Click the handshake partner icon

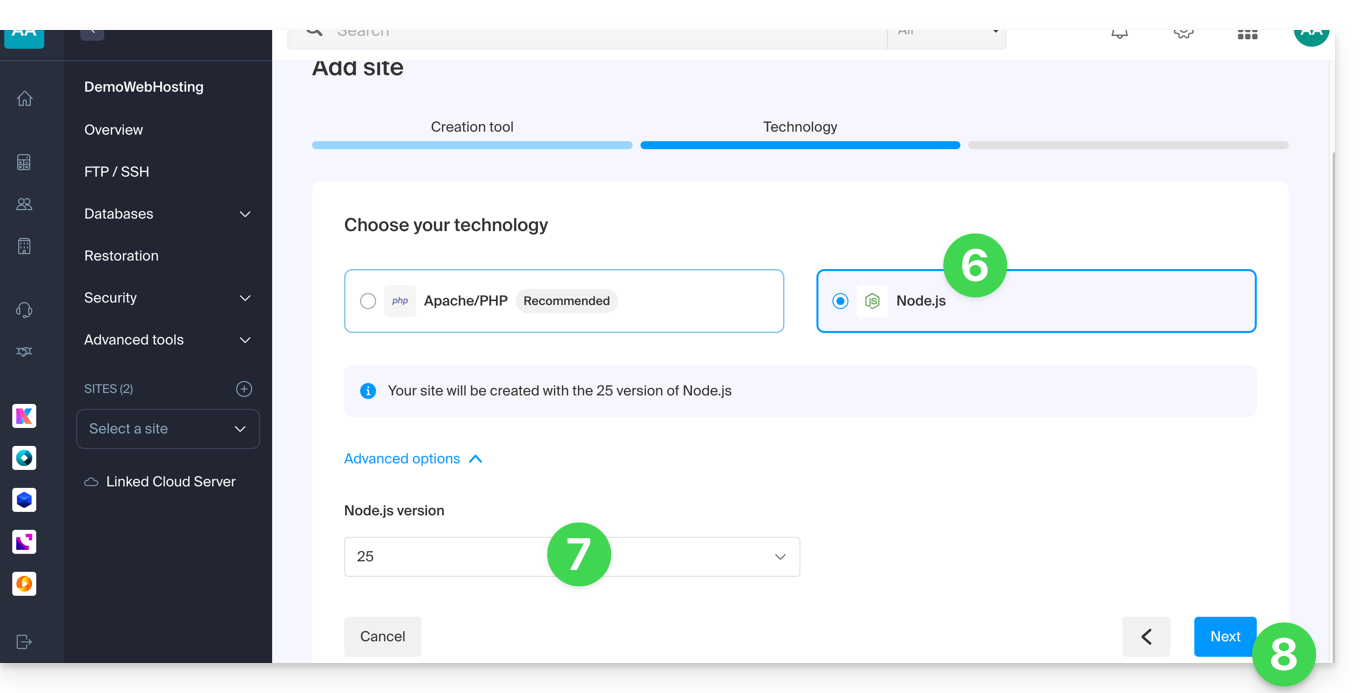25,352
